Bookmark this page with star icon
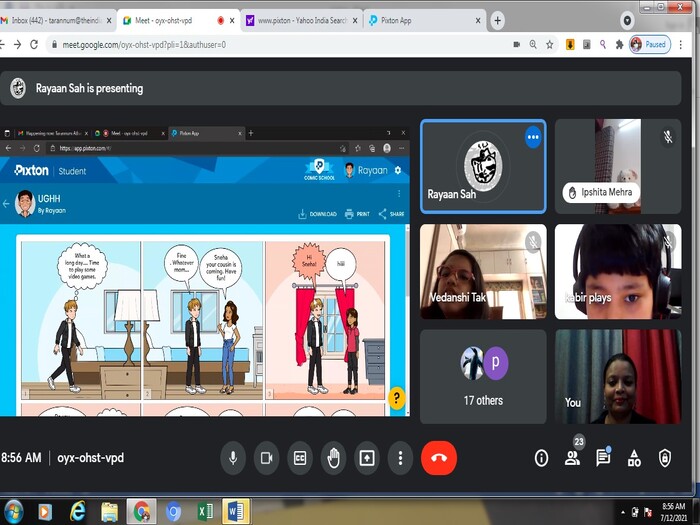 tap(550, 45)
